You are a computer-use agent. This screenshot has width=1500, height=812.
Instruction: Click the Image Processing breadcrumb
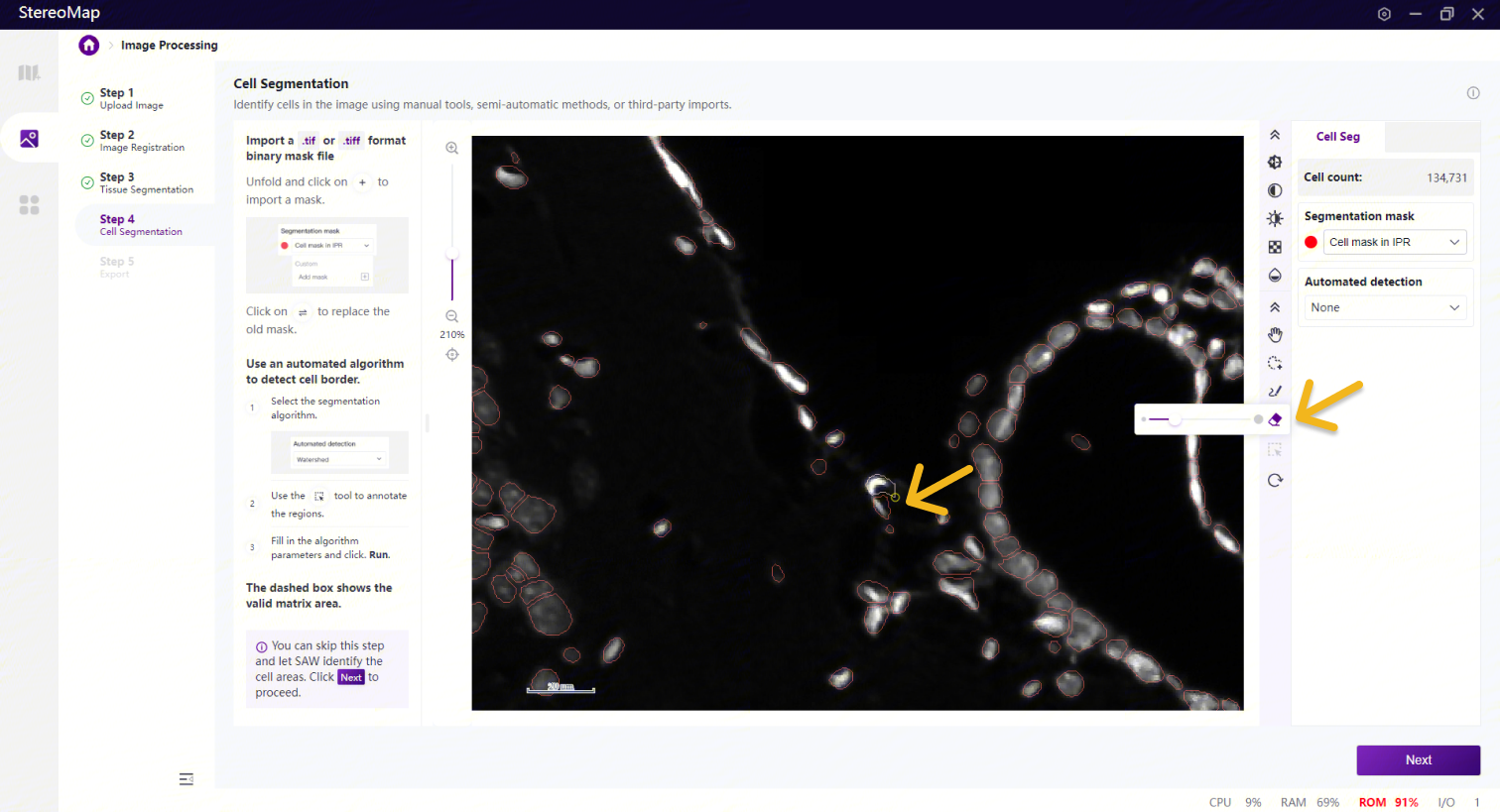click(x=170, y=46)
